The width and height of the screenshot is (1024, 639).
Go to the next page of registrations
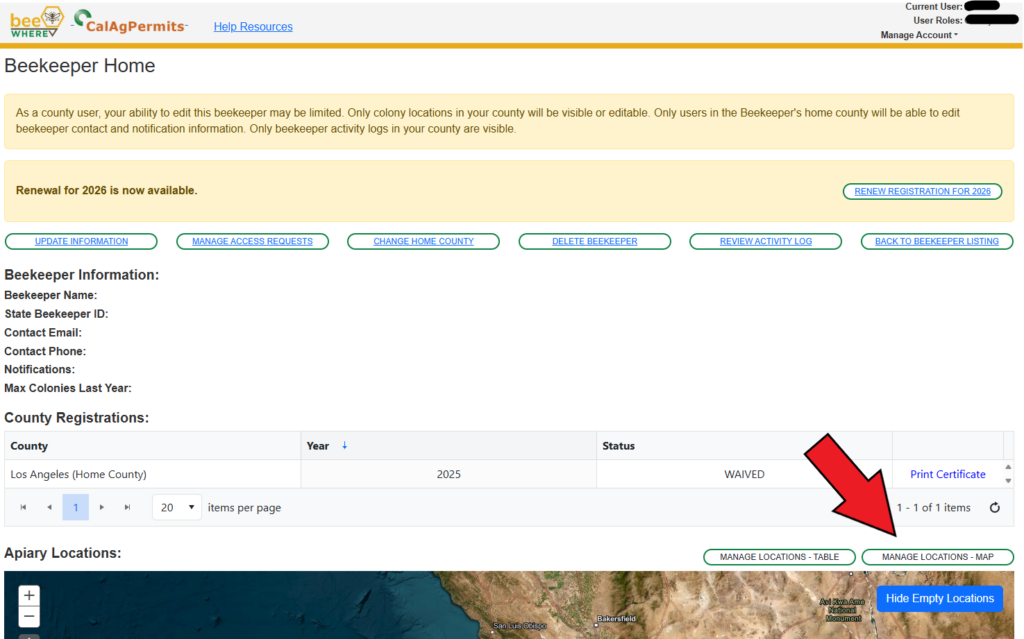click(x=101, y=507)
